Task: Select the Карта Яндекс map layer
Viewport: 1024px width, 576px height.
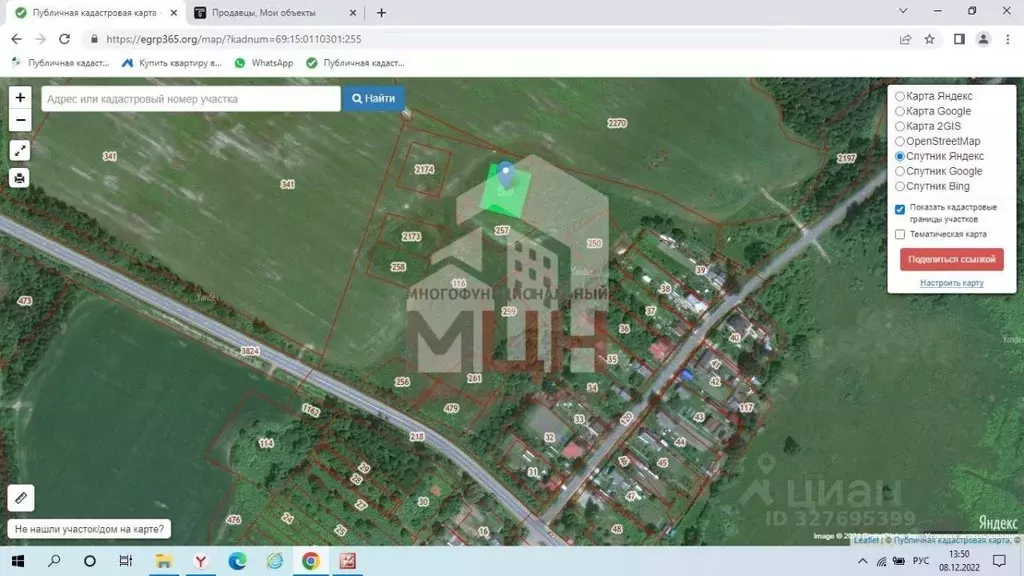Action: [x=900, y=97]
